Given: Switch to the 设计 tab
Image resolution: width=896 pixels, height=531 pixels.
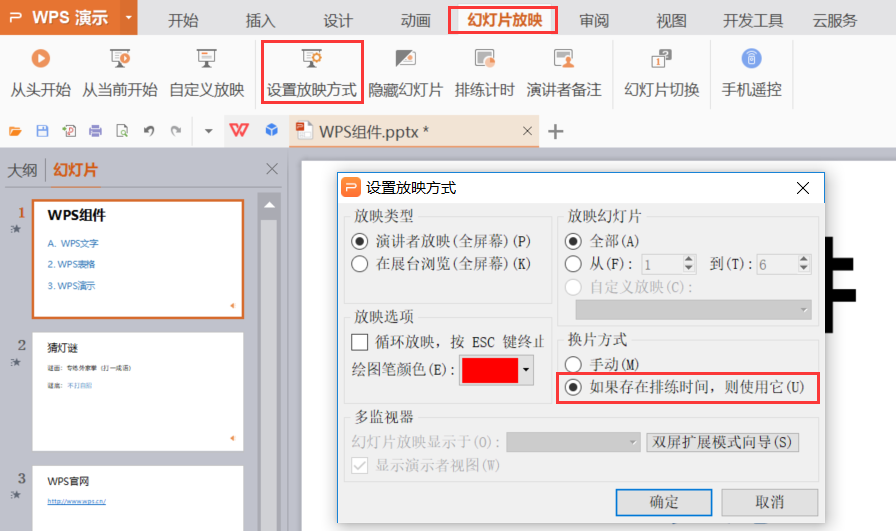Looking at the screenshot, I should point(338,21).
